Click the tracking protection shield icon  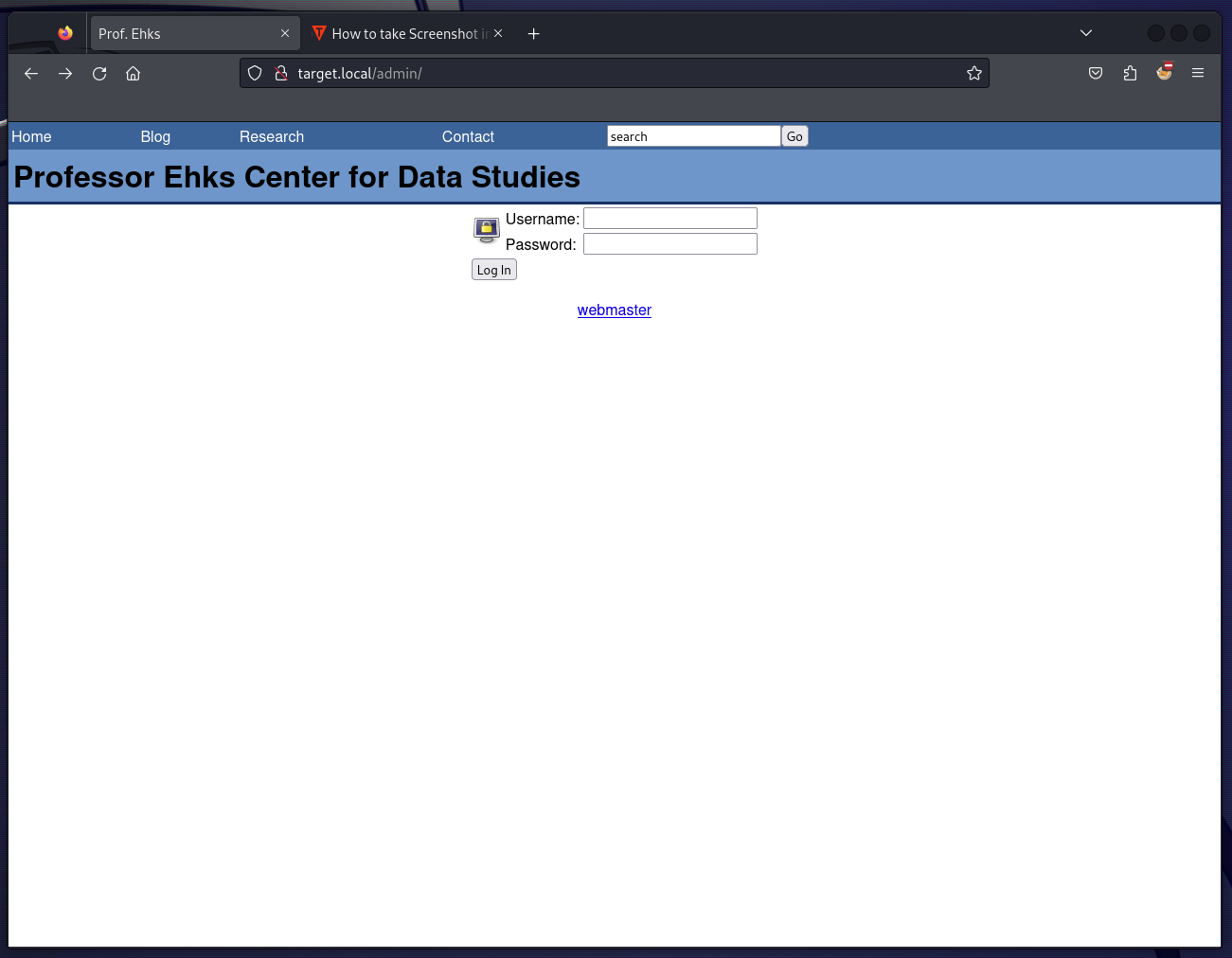(254, 73)
